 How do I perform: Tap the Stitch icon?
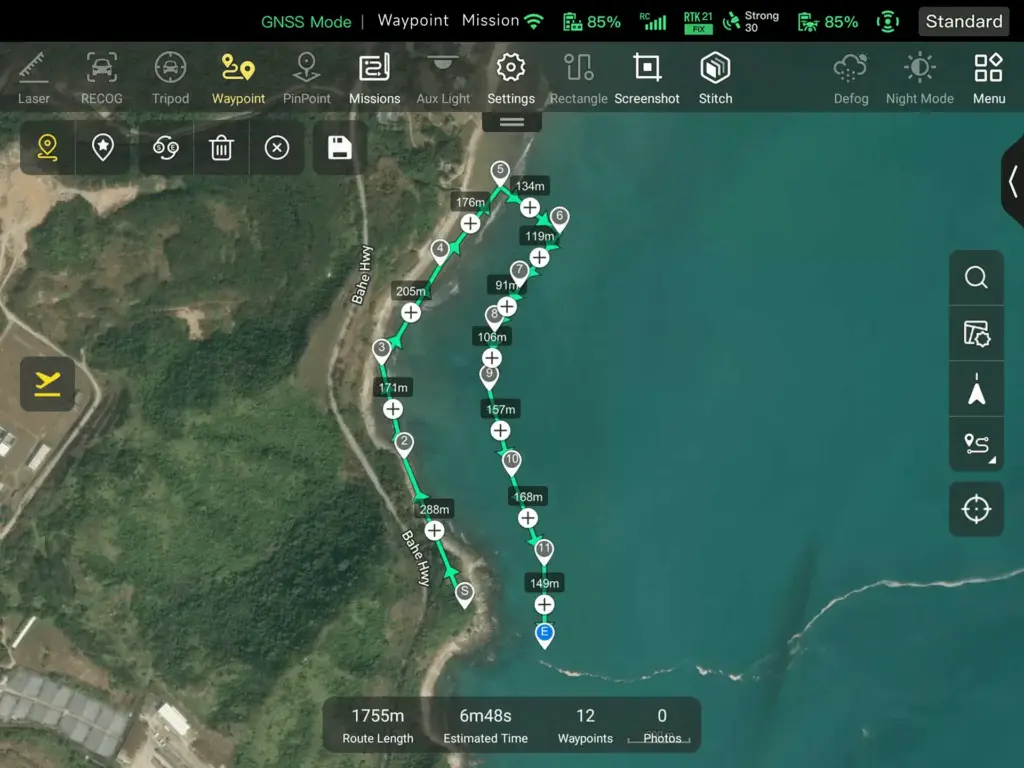click(x=715, y=78)
